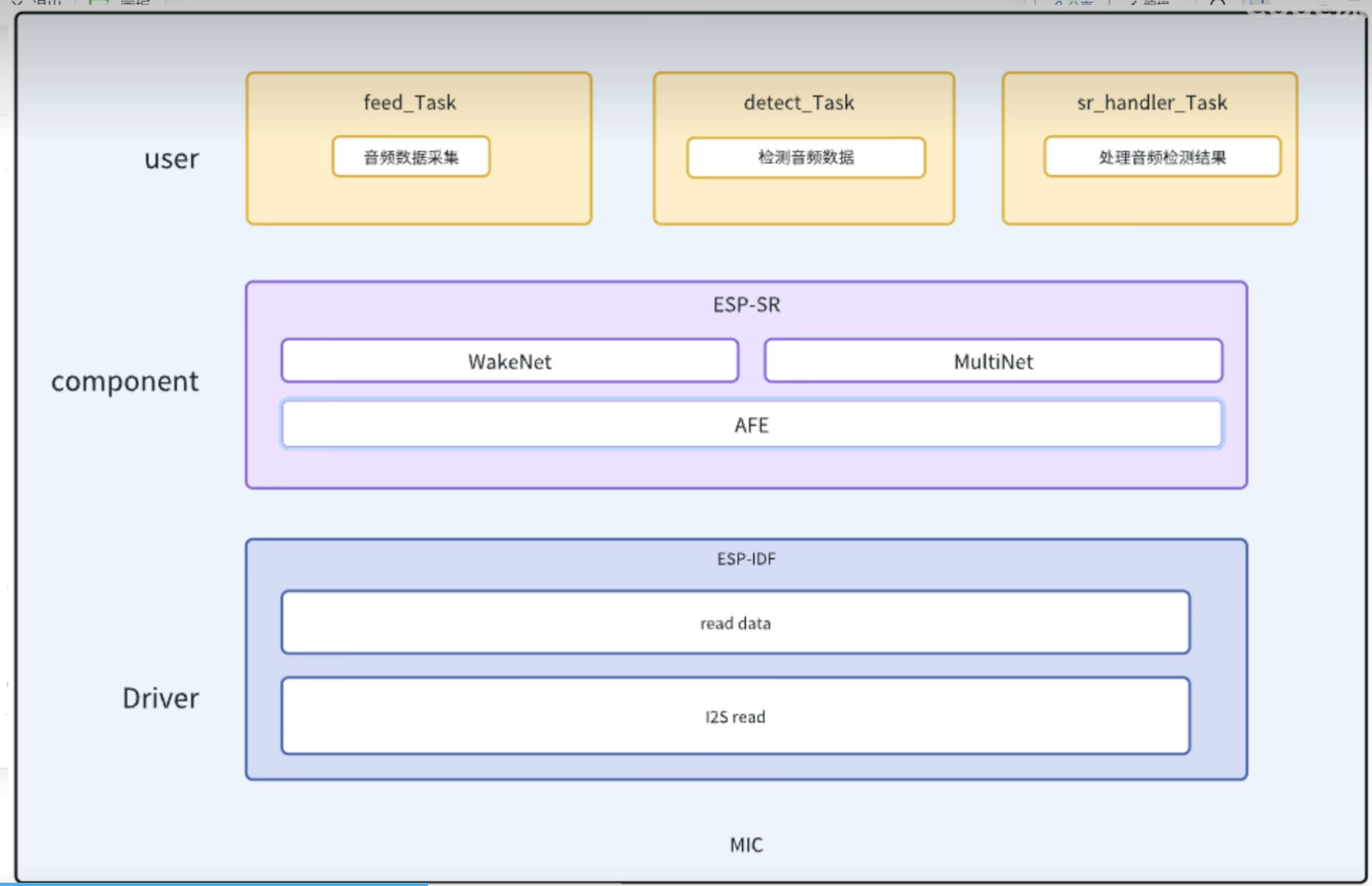Select the WakeNet block
The height and width of the screenshot is (886, 1372).
[509, 361]
